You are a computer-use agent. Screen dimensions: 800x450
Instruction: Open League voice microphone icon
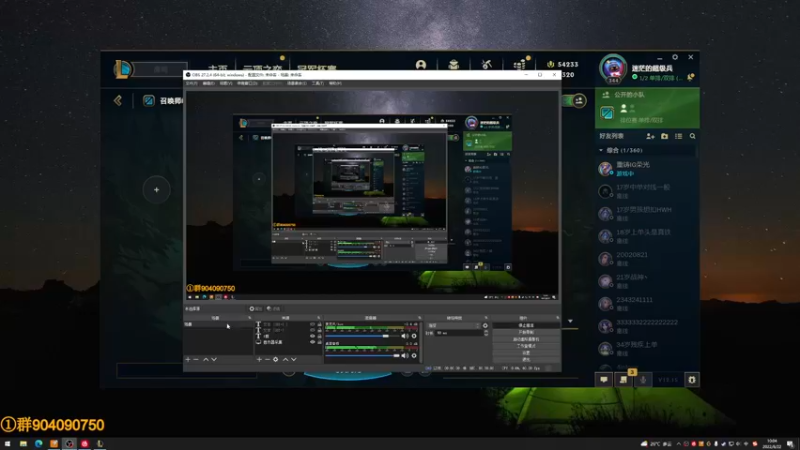(x=643, y=380)
